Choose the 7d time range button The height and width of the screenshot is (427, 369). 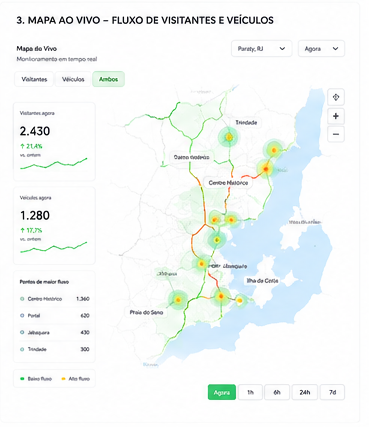click(332, 392)
